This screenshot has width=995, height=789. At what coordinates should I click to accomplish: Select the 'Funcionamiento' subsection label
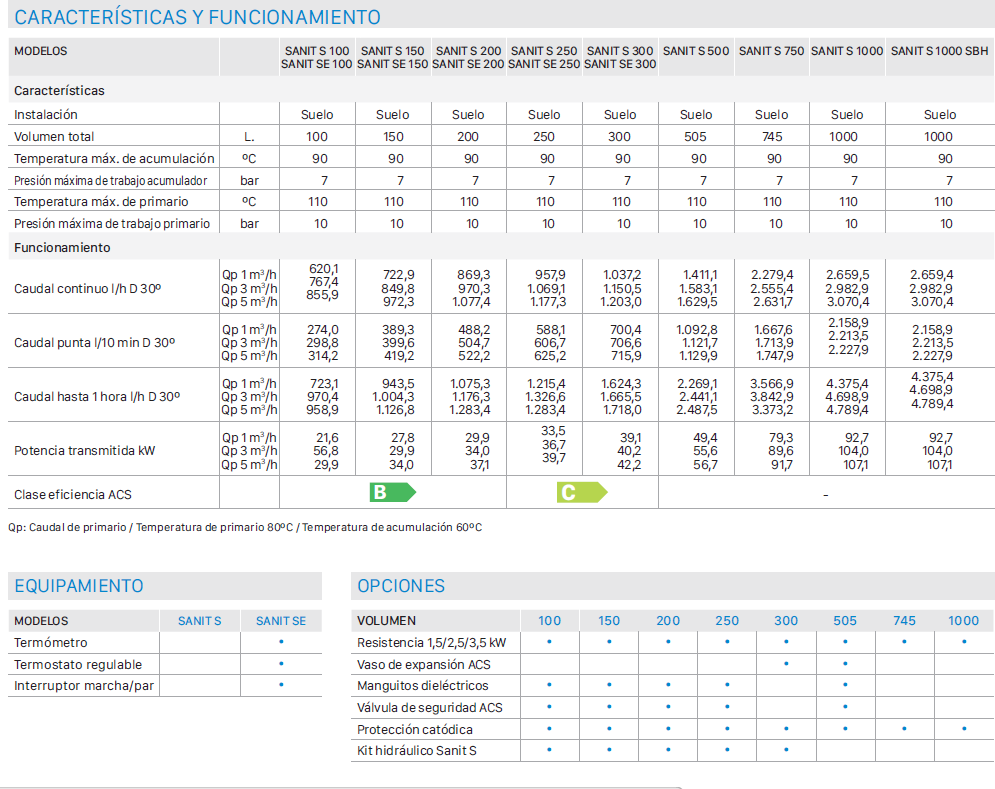(62, 248)
